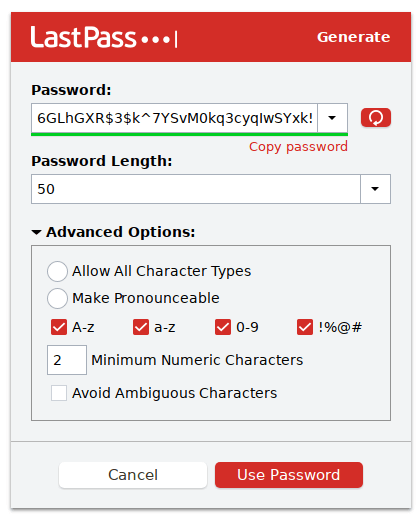
Task: Click the Minimum Numeric Characters input box
Action: pyautogui.click(x=67, y=360)
